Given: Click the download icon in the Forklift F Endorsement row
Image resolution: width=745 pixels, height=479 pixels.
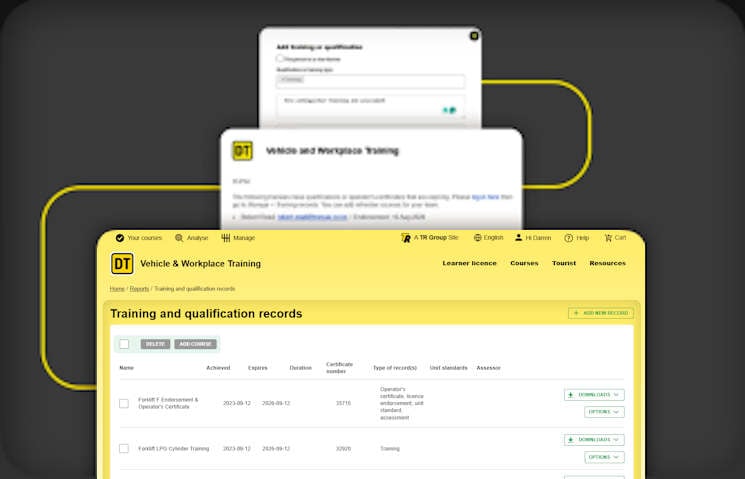Looking at the screenshot, I should 571,395.
